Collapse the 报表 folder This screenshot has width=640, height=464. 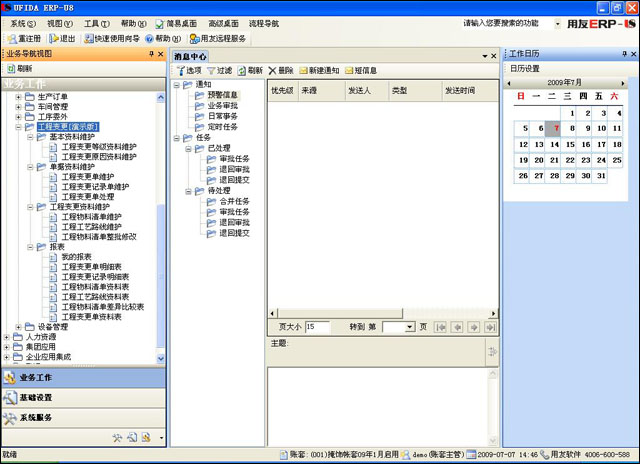pos(30,247)
